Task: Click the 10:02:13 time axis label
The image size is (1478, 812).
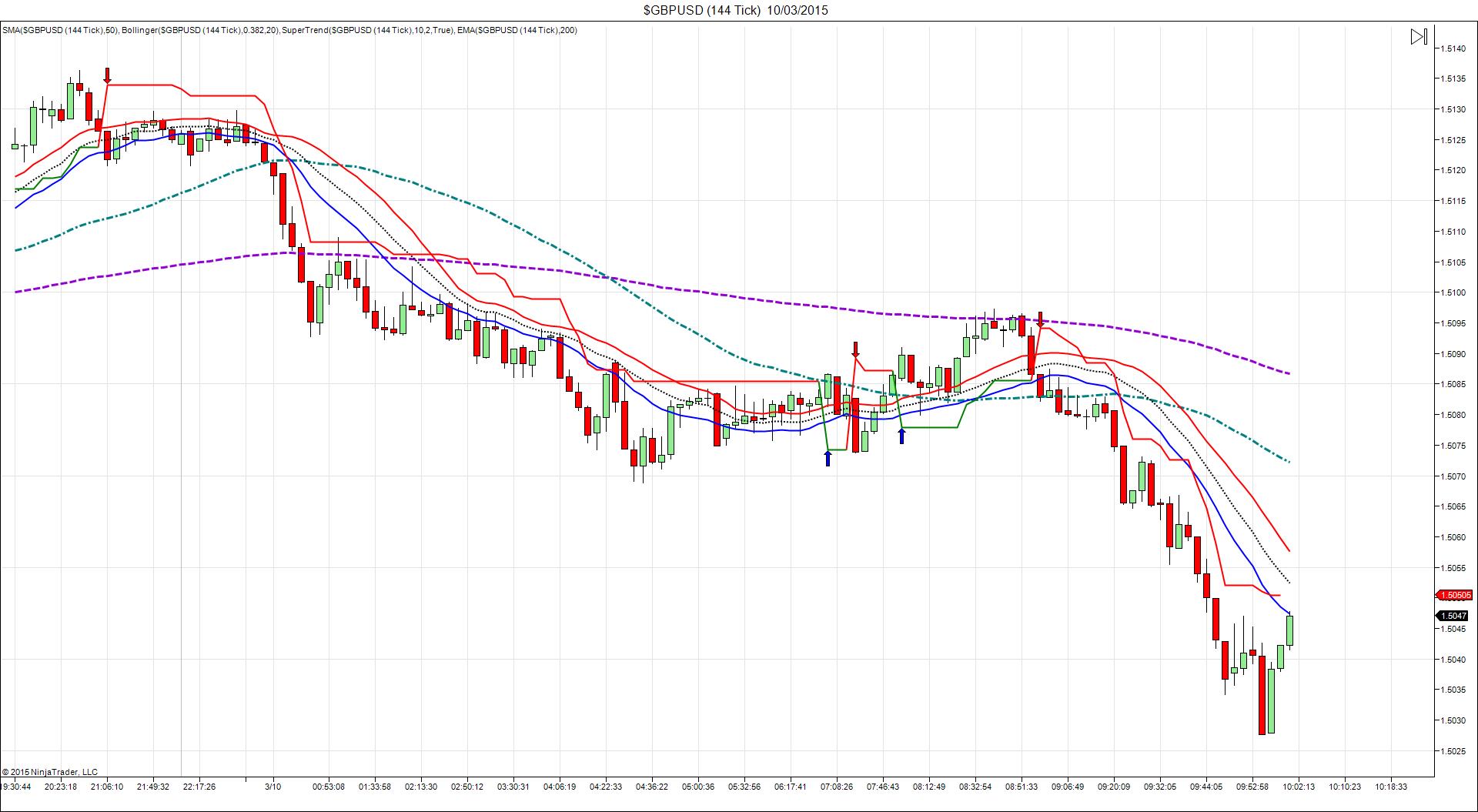Action: click(1299, 787)
